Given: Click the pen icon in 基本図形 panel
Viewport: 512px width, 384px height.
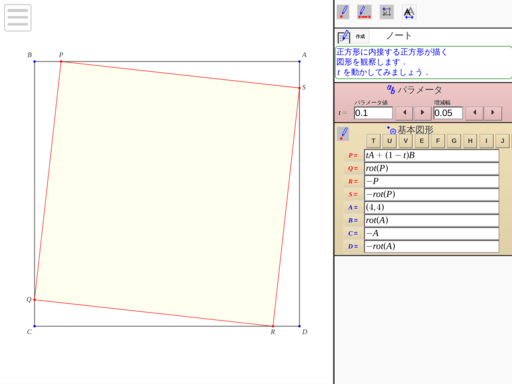Looking at the screenshot, I should [343, 134].
